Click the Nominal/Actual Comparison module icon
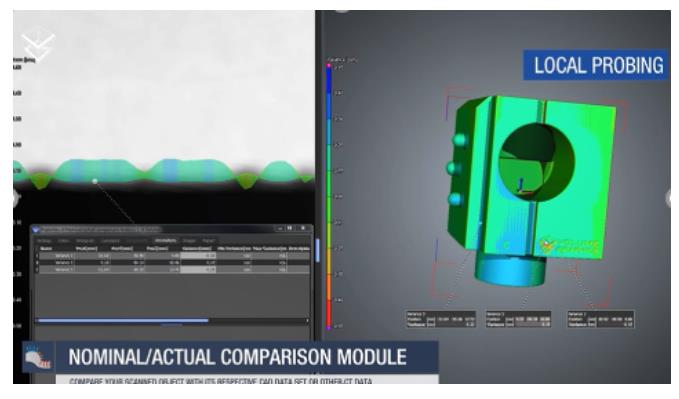Image resolution: width=679 pixels, height=399 pixels. pos(38,357)
